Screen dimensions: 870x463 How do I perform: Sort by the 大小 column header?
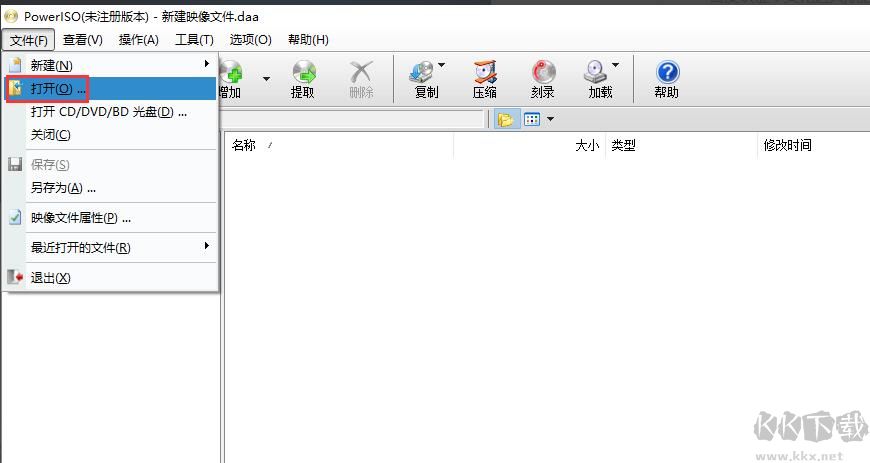[x=530, y=145]
